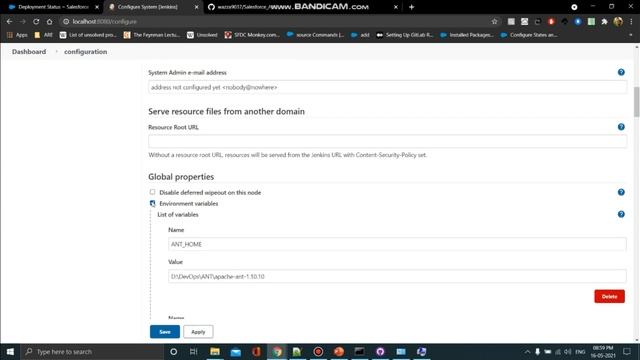Switch to Chrome on the taskbar
The height and width of the screenshot is (360, 640).
click(x=277, y=351)
